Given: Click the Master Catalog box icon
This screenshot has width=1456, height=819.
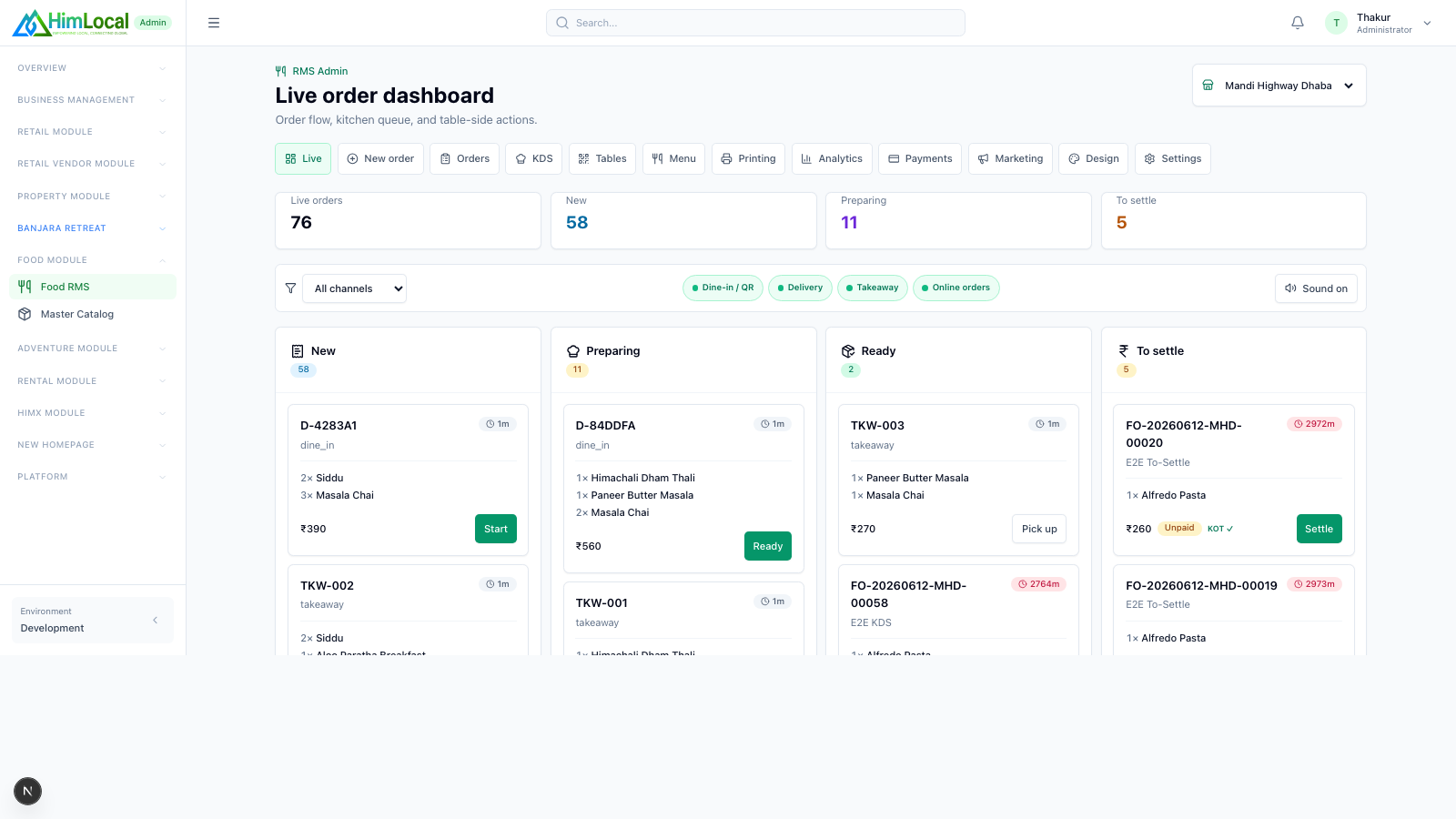Looking at the screenshot, I should [x=25, y=314].
